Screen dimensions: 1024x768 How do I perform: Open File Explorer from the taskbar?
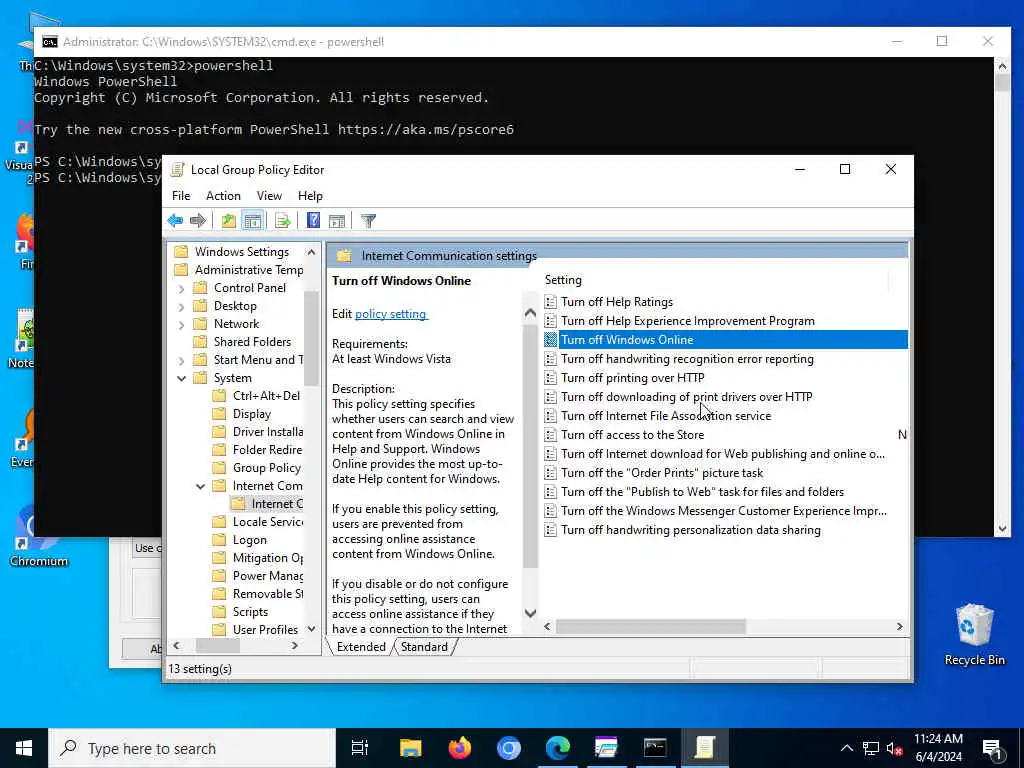pos(411,748)
